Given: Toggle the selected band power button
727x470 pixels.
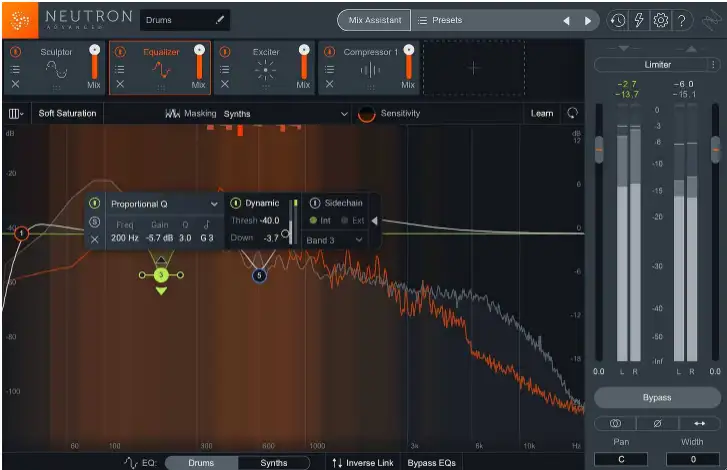Looking at the screenshot, I should [95, 203].
